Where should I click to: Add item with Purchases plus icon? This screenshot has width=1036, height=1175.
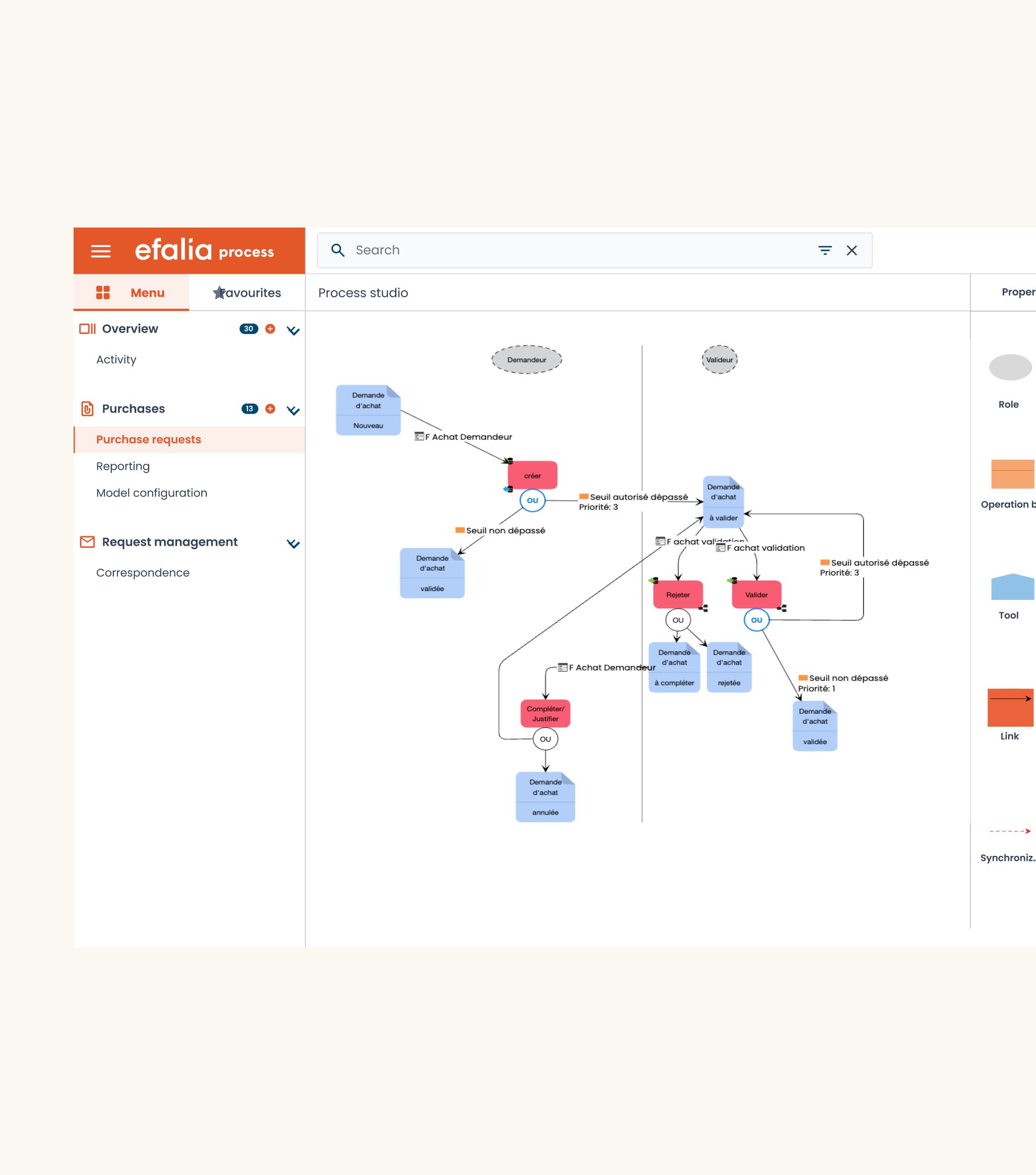pyautogui.click(x=270, y=409)
